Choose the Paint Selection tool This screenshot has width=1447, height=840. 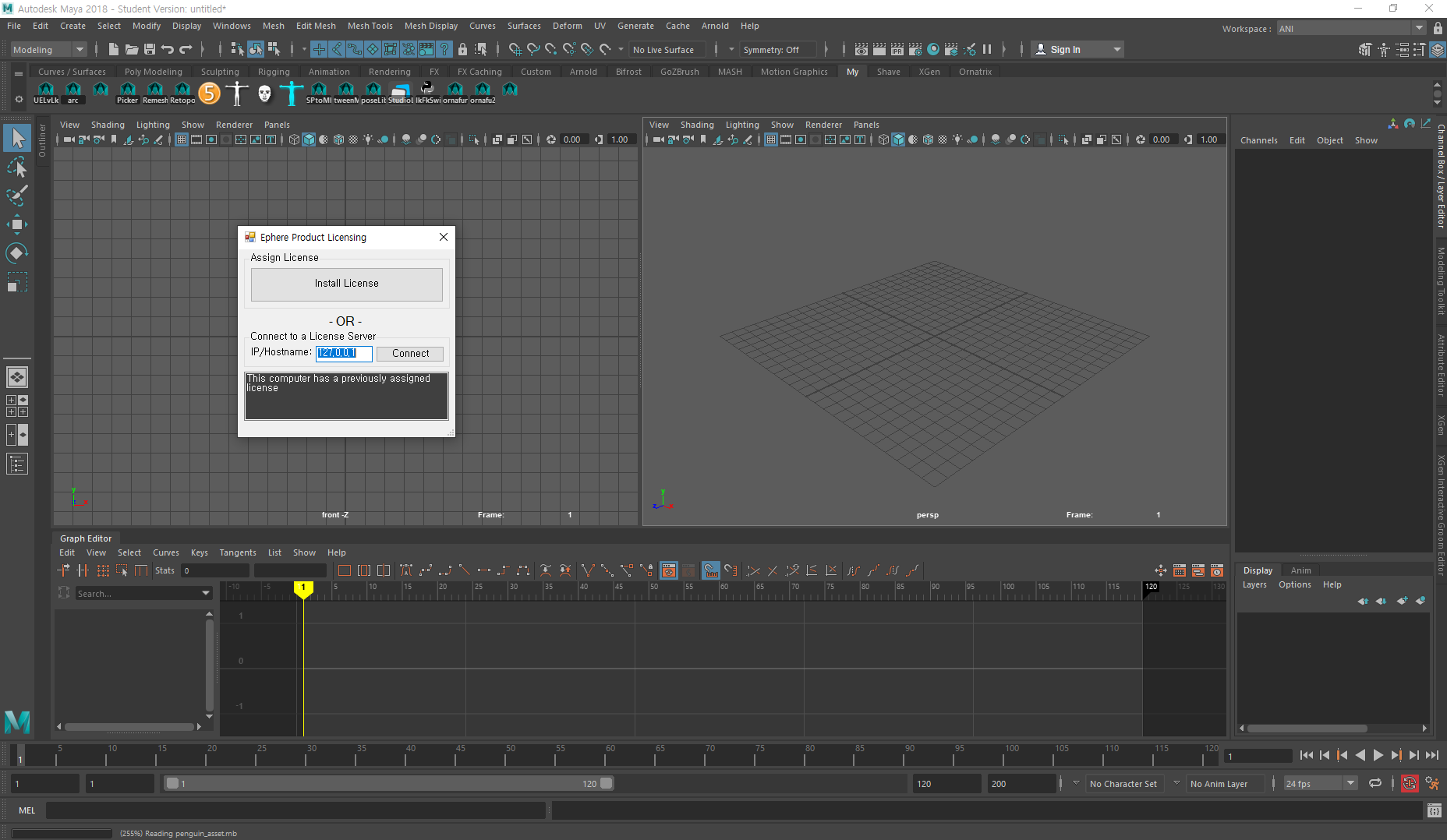tap(16, 196)
